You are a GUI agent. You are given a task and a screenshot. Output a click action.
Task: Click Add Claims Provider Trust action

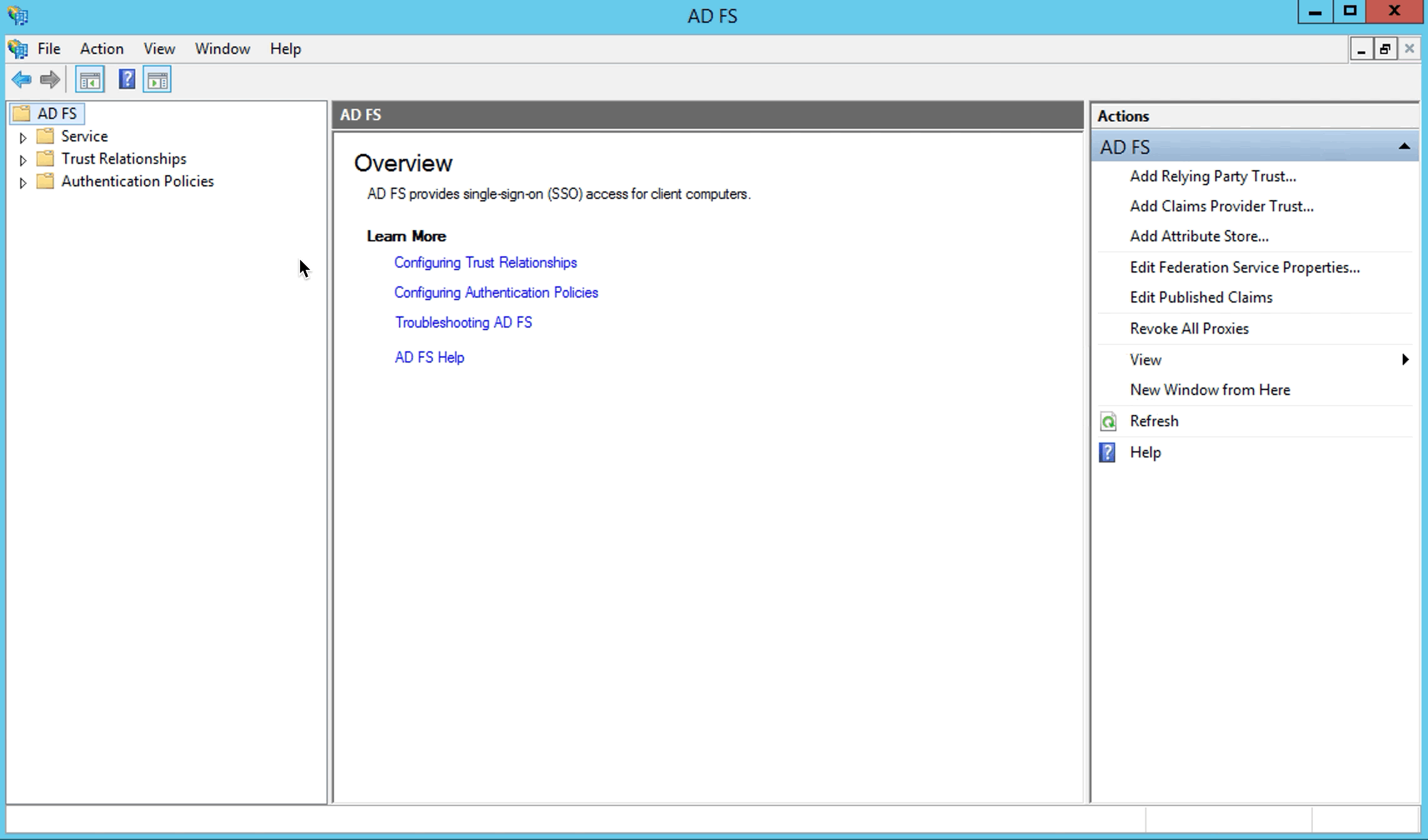click(x=1222, y=206)
